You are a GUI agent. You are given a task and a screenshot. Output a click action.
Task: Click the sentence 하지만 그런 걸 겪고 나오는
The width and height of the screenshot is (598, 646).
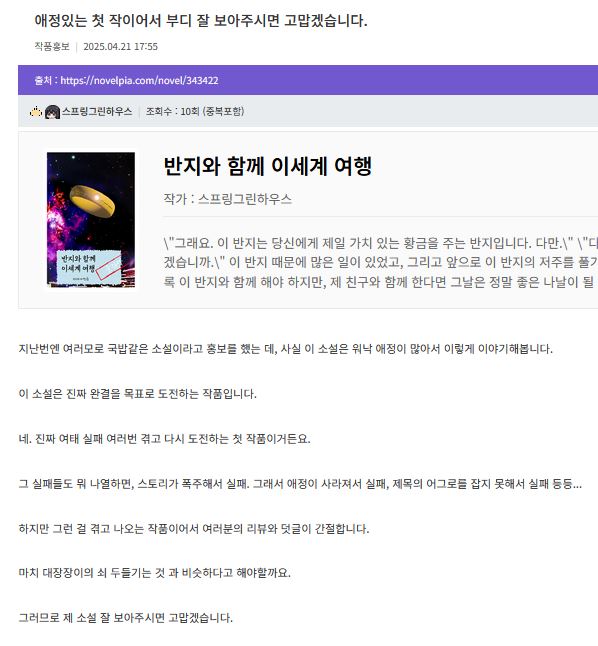194,529
